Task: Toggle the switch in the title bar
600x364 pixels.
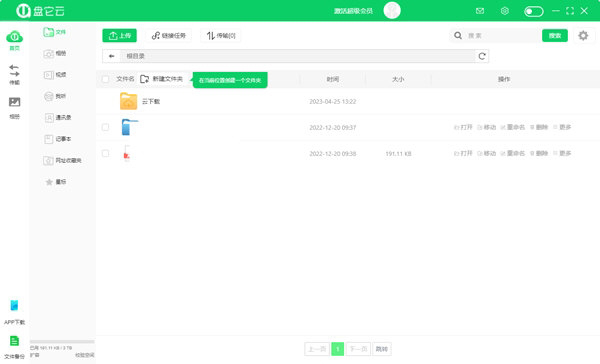Action: [533, 11]
